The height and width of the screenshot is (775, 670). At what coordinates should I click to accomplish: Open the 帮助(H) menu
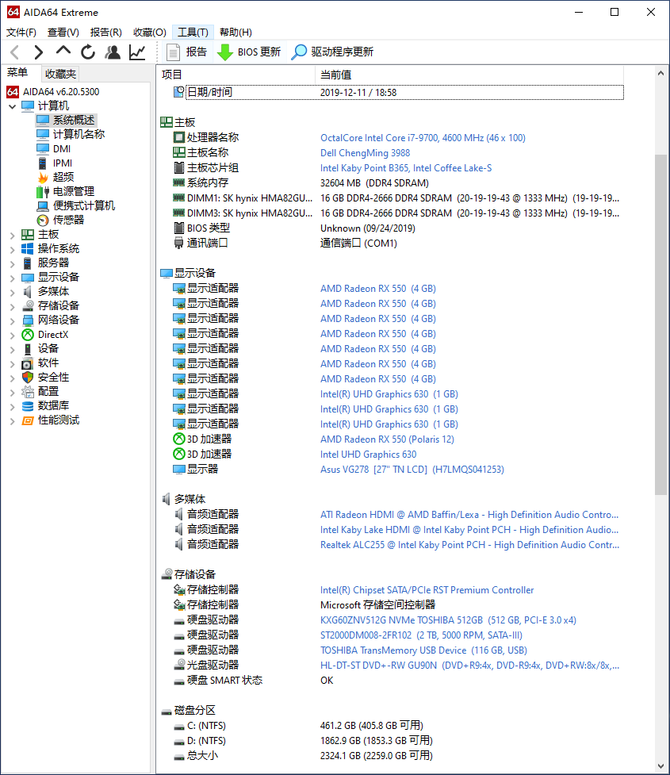pyautogui.click(x=236, y=32)
